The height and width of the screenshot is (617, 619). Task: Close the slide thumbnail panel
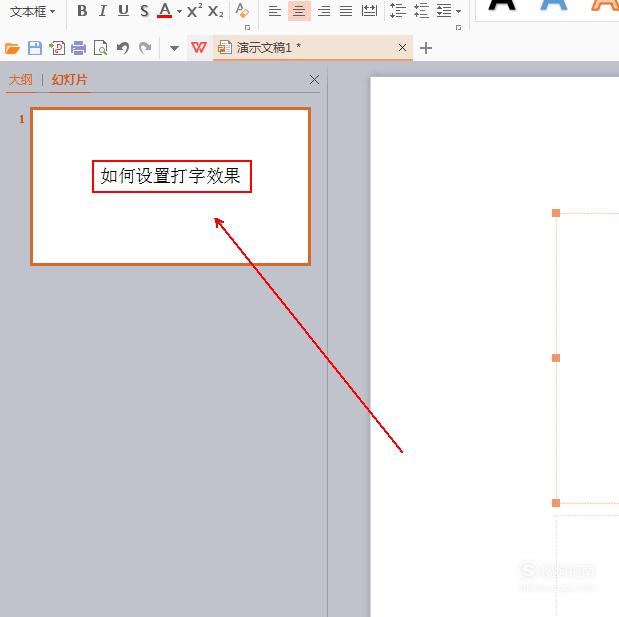click(314, 80)
